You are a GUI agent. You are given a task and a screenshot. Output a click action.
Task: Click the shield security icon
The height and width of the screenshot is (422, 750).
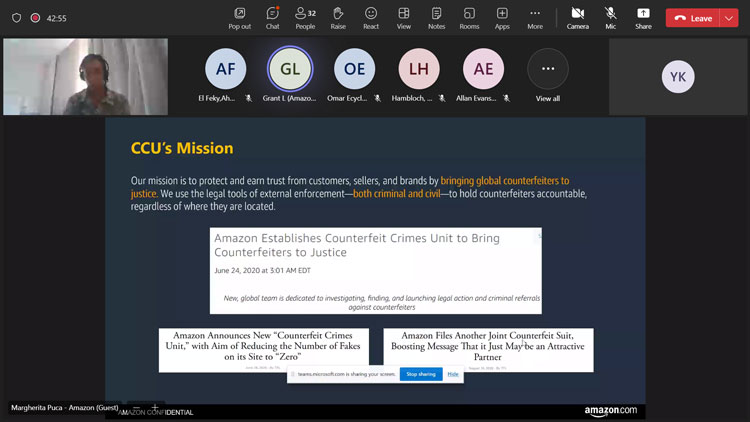(16, 18)
